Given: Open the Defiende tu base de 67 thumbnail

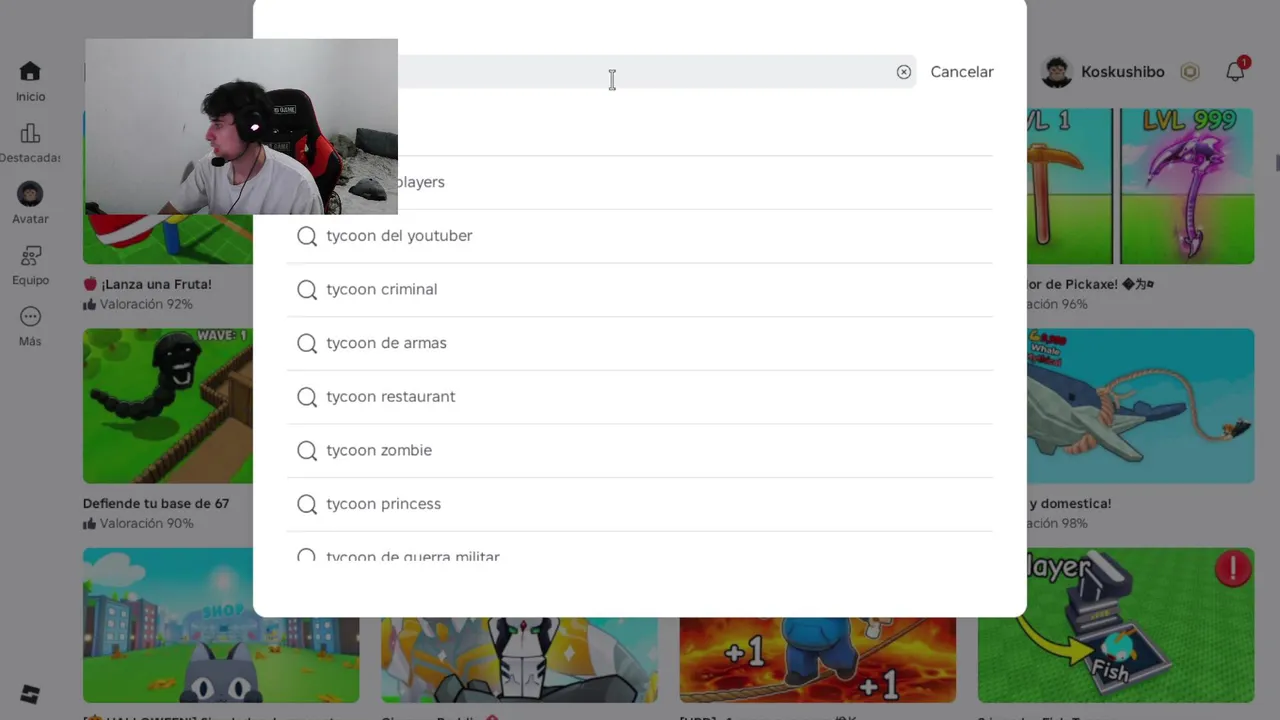Looking at the screenshot, I should click(168, 406).
